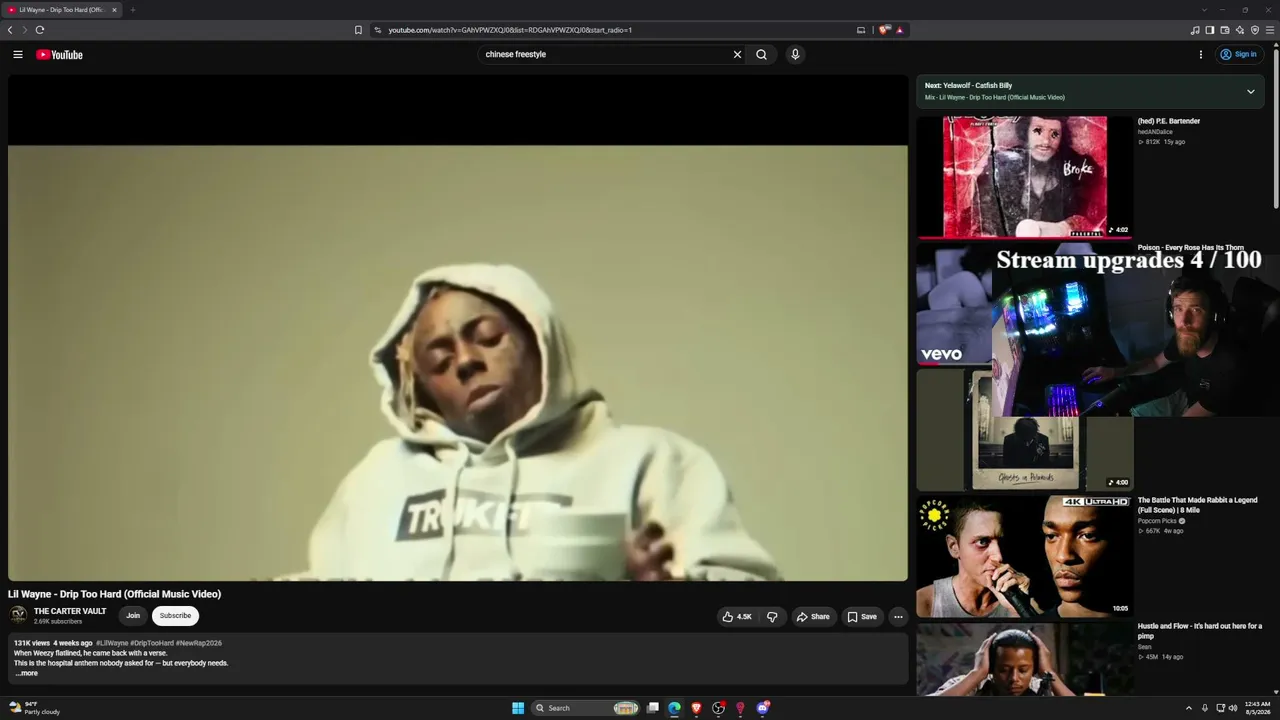
Task: Open the #NewRap2026 hashtag link
Action: coord(199,643)
